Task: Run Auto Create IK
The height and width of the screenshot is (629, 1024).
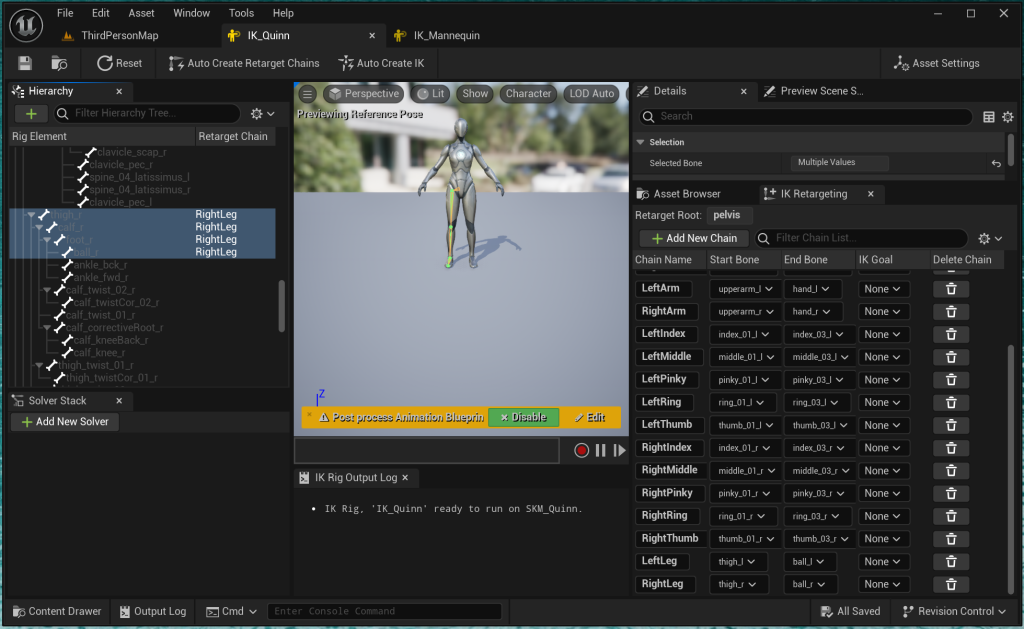Action: click(381, 63)
